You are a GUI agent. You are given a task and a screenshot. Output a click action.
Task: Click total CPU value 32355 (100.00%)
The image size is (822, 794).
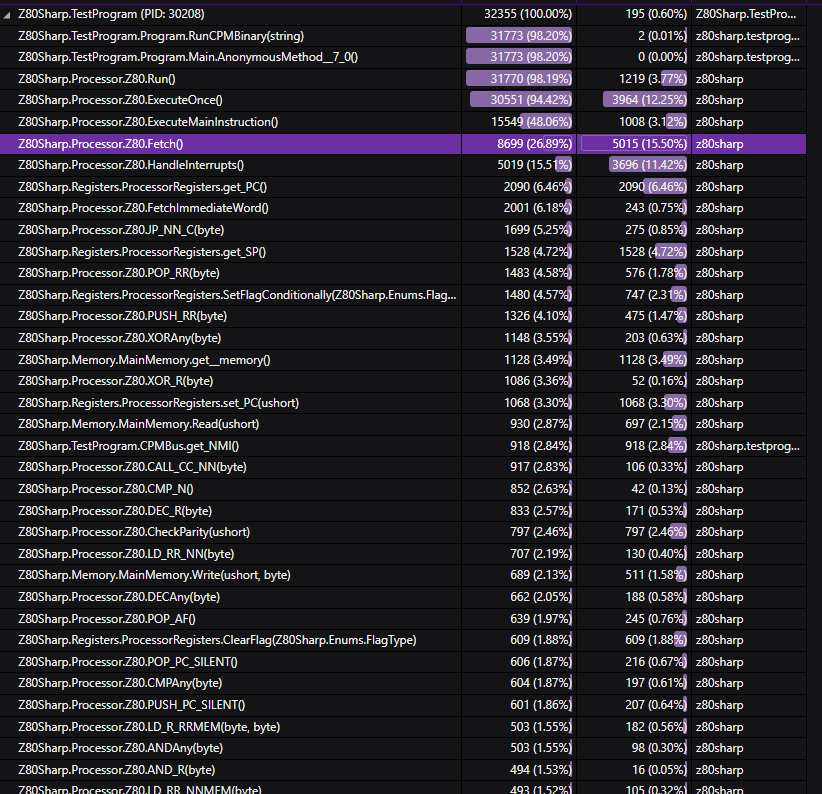[x=527, y=14]
